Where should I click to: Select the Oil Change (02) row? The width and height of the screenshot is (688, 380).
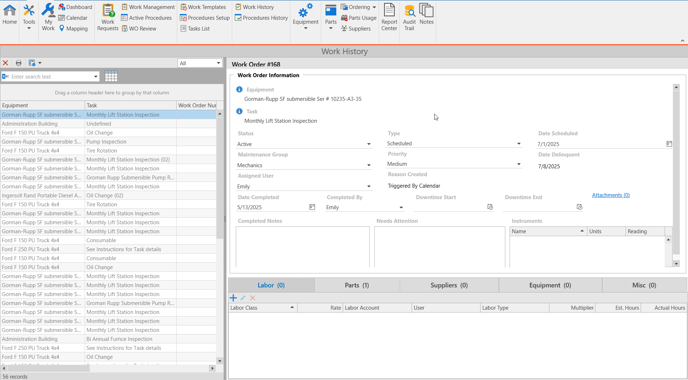(x=108, y=196)
